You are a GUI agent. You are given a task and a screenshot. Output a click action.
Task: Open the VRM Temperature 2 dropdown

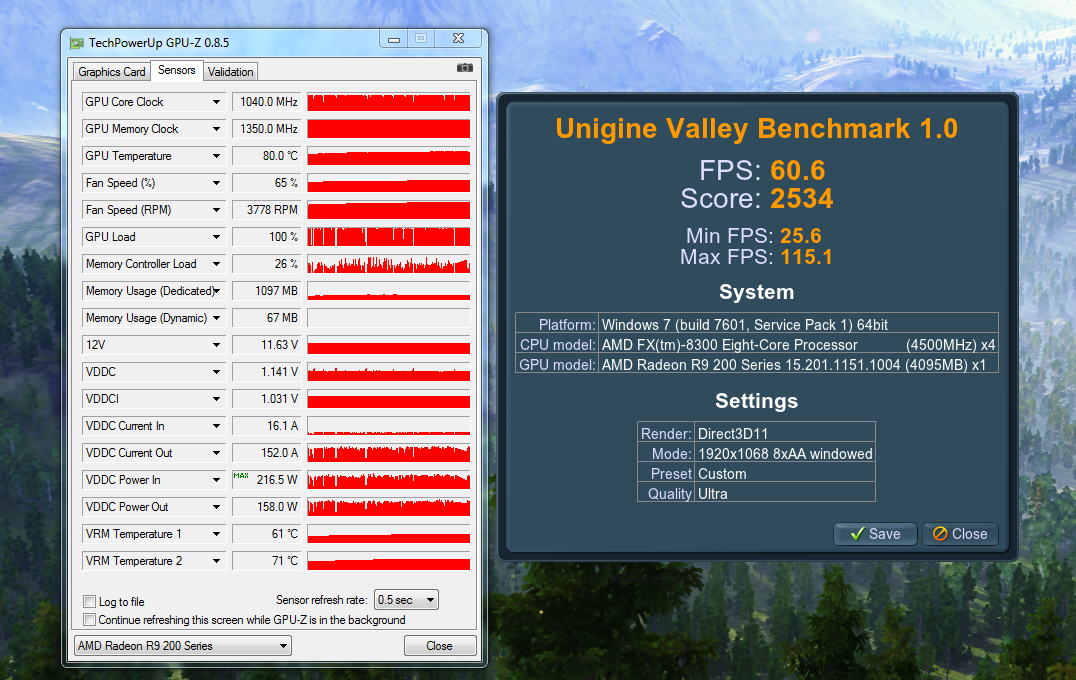click(x=216, y=561)
